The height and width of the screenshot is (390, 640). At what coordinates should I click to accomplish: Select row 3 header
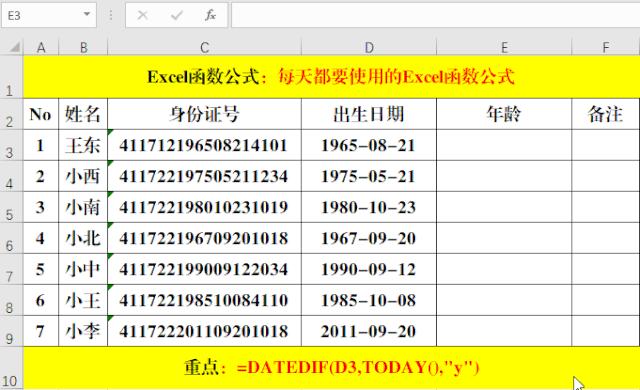coord(11,145)
